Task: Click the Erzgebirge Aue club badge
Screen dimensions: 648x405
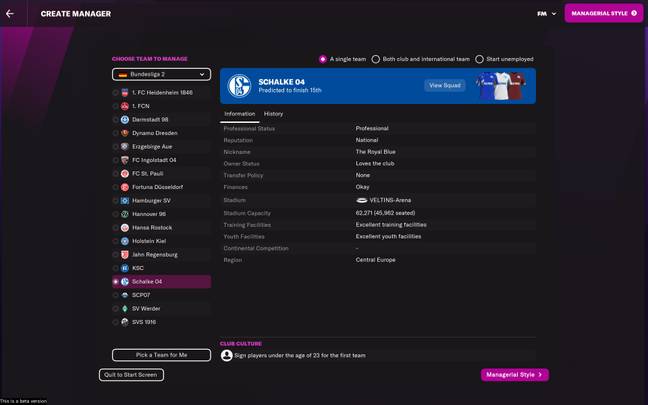Action: [x=125, y=147]
